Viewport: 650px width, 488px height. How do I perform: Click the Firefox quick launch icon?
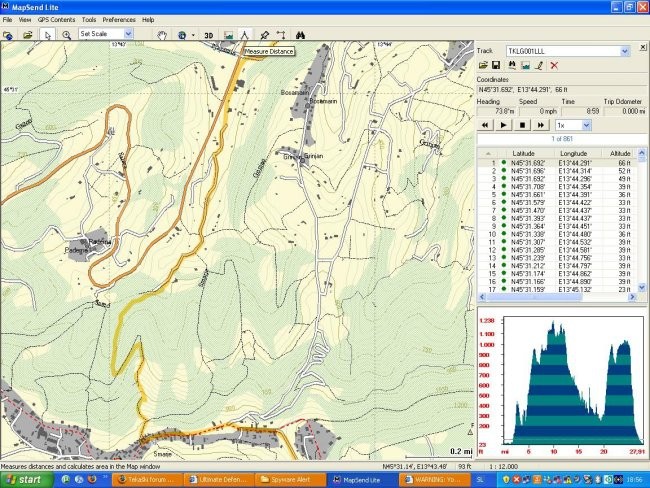[x=92, y=479]
